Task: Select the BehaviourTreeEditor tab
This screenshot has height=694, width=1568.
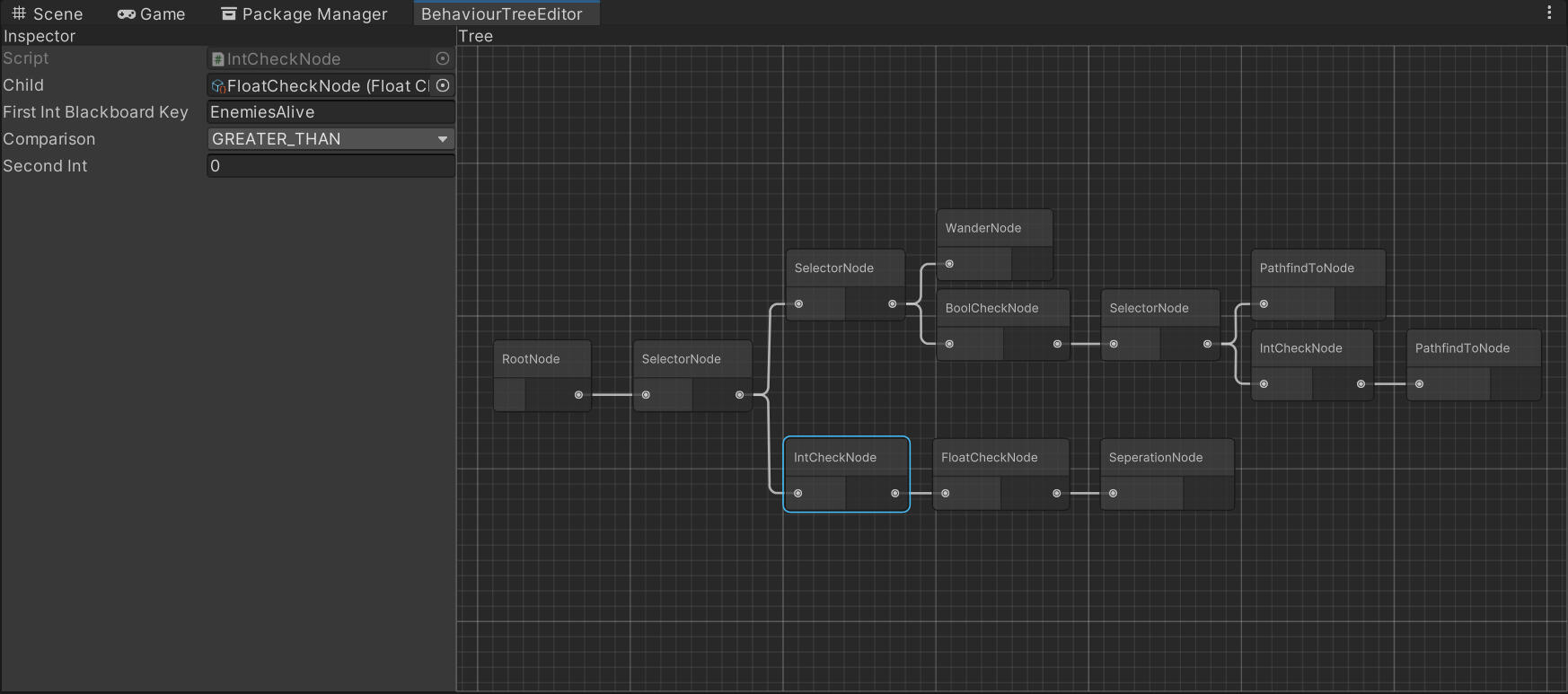Action: 501,13
